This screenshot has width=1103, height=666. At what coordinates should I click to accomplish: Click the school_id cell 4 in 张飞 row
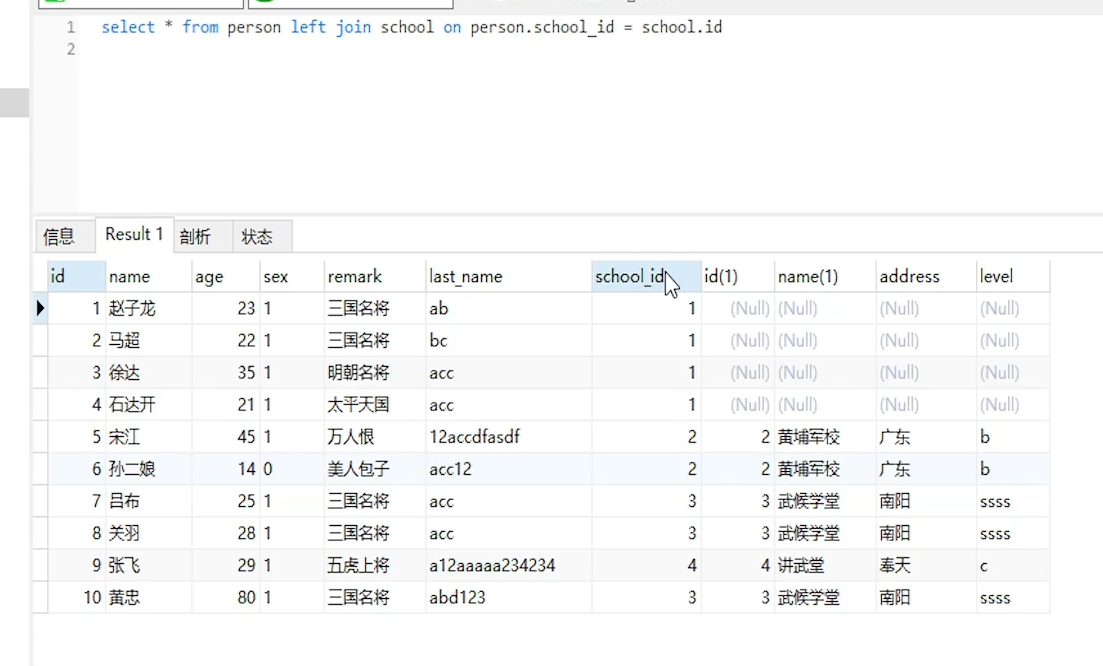coord(646,565)
